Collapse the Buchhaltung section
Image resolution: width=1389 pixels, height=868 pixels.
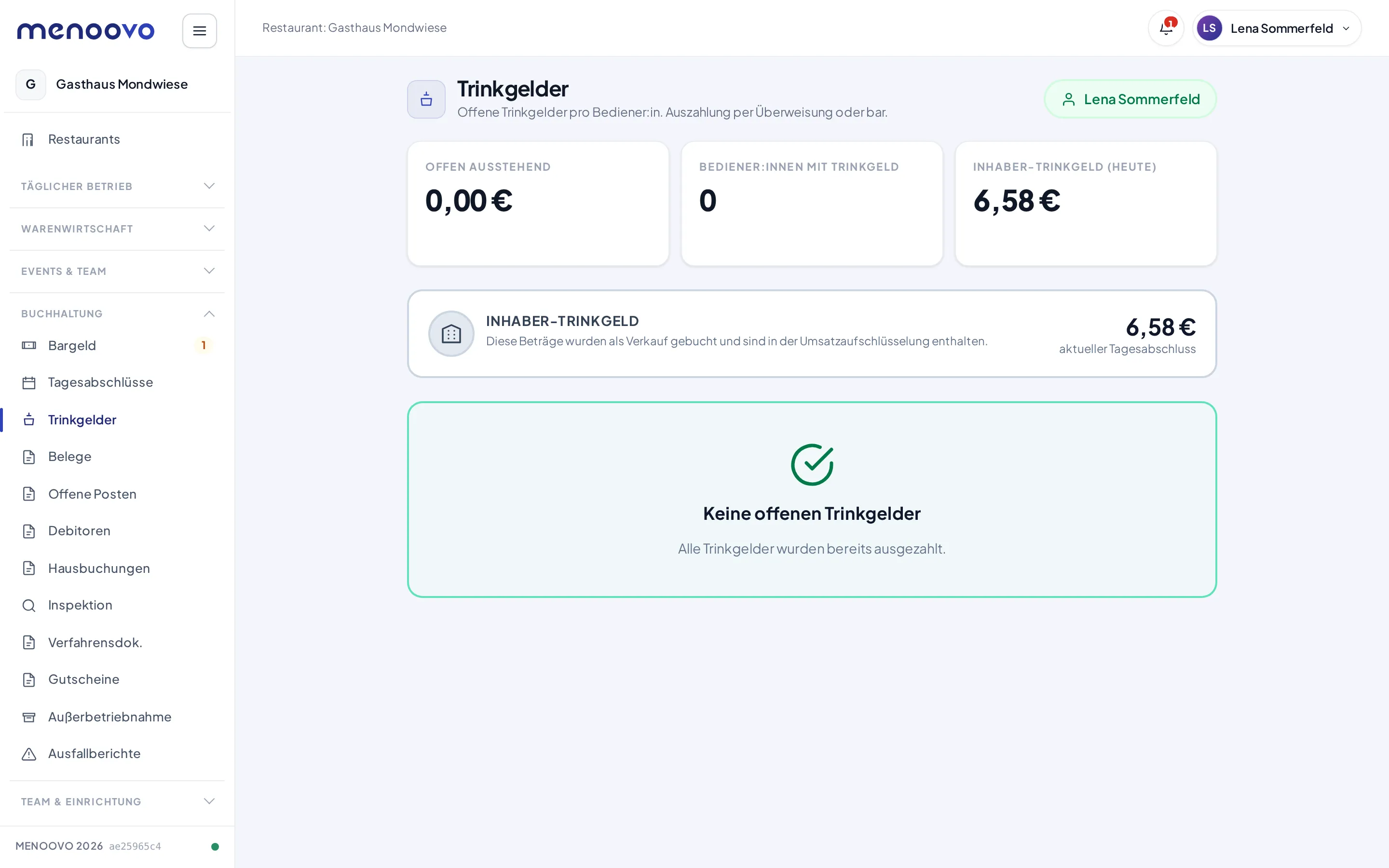pos(117,313)
